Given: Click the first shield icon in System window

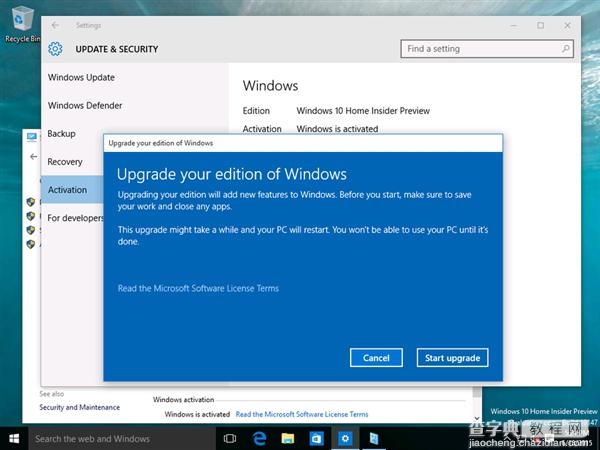Looking at the screenshot, I should click(31, 202).
